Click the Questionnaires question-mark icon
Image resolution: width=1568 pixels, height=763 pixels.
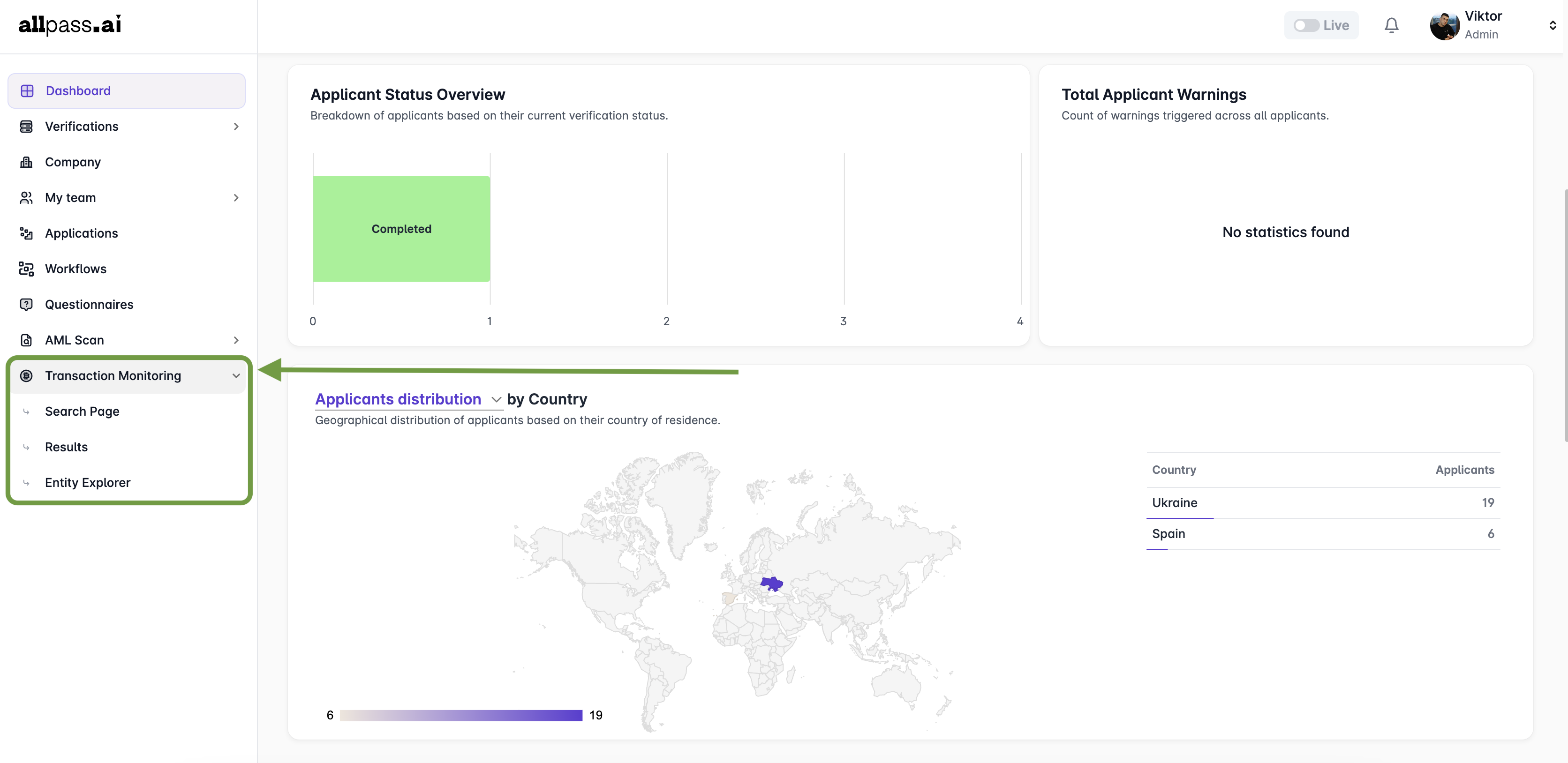[x=26, y=304]
